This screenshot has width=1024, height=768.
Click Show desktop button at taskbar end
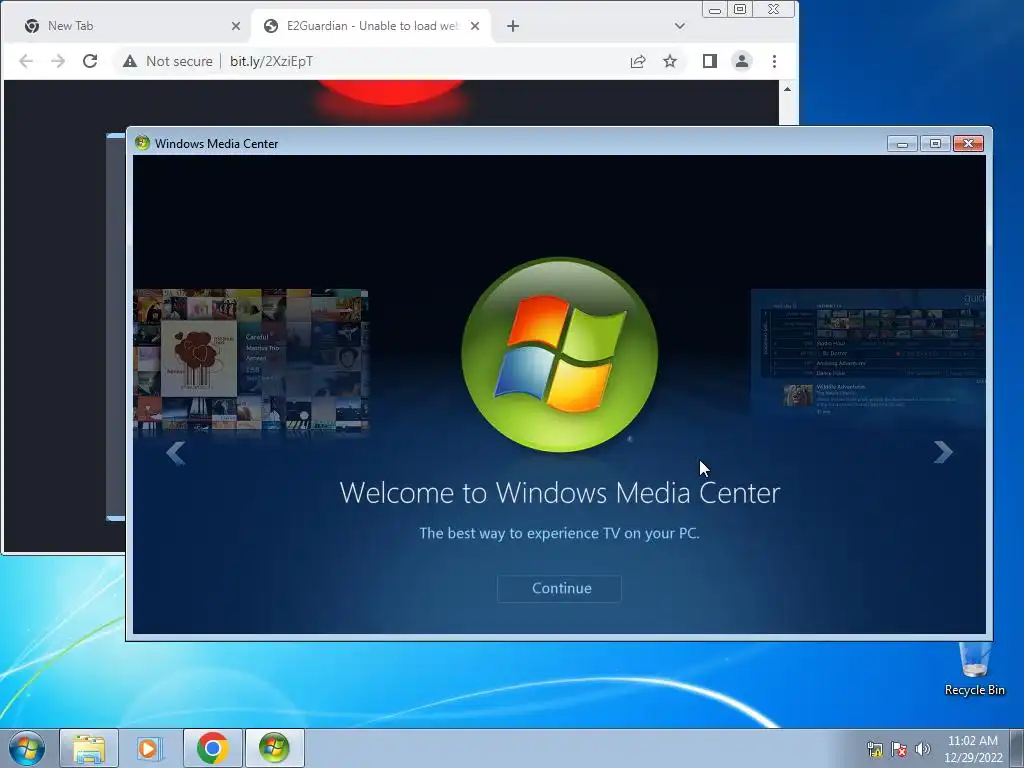click(x=1017, y=748)
